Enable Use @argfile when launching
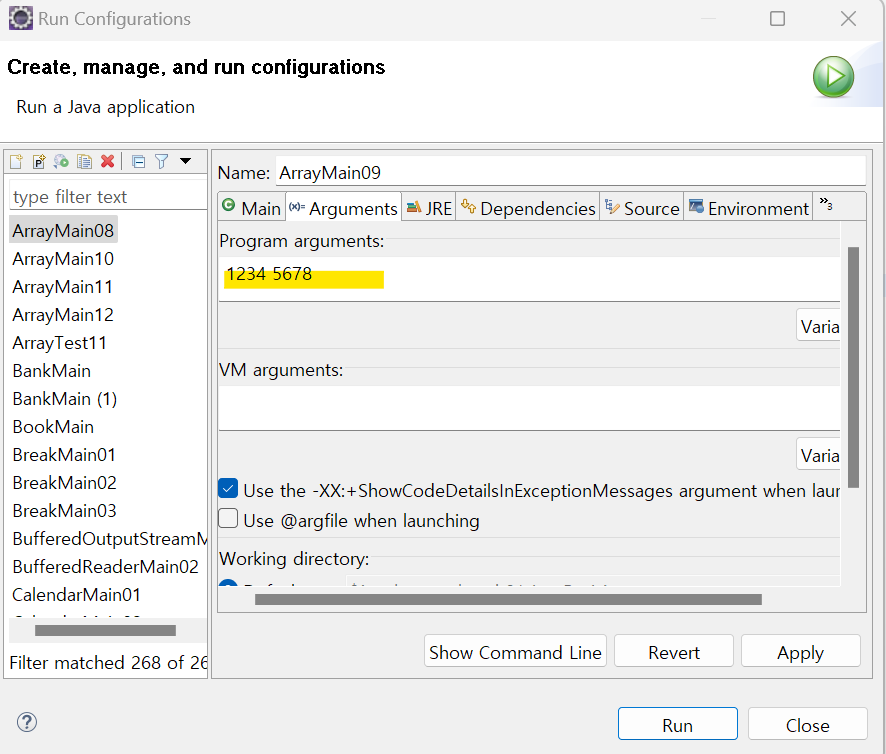Image resolution: width=886 pixels, height=754 pixels. click(228, 518)
